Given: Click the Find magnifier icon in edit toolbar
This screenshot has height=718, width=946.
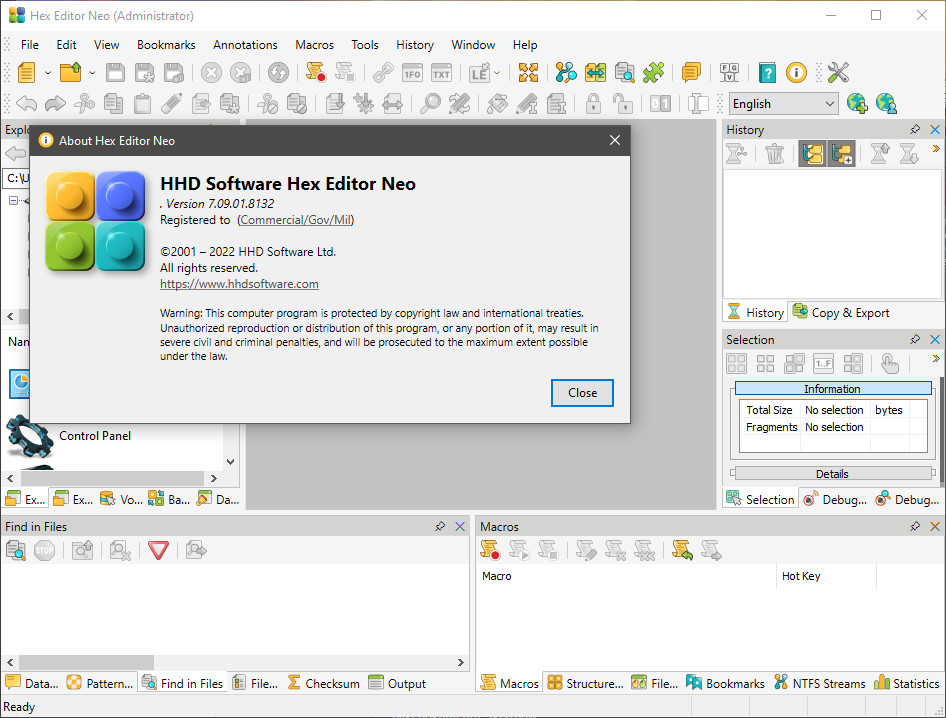Looking at the screenshot, I should 430,104.
